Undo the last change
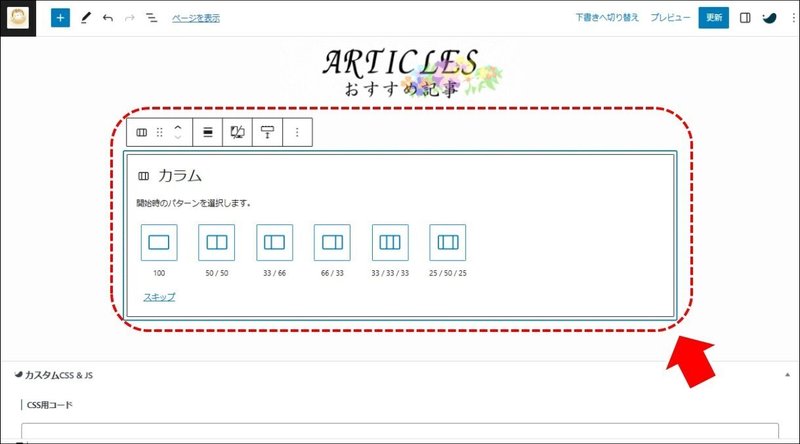800x444 pixels. click(108, 18)
